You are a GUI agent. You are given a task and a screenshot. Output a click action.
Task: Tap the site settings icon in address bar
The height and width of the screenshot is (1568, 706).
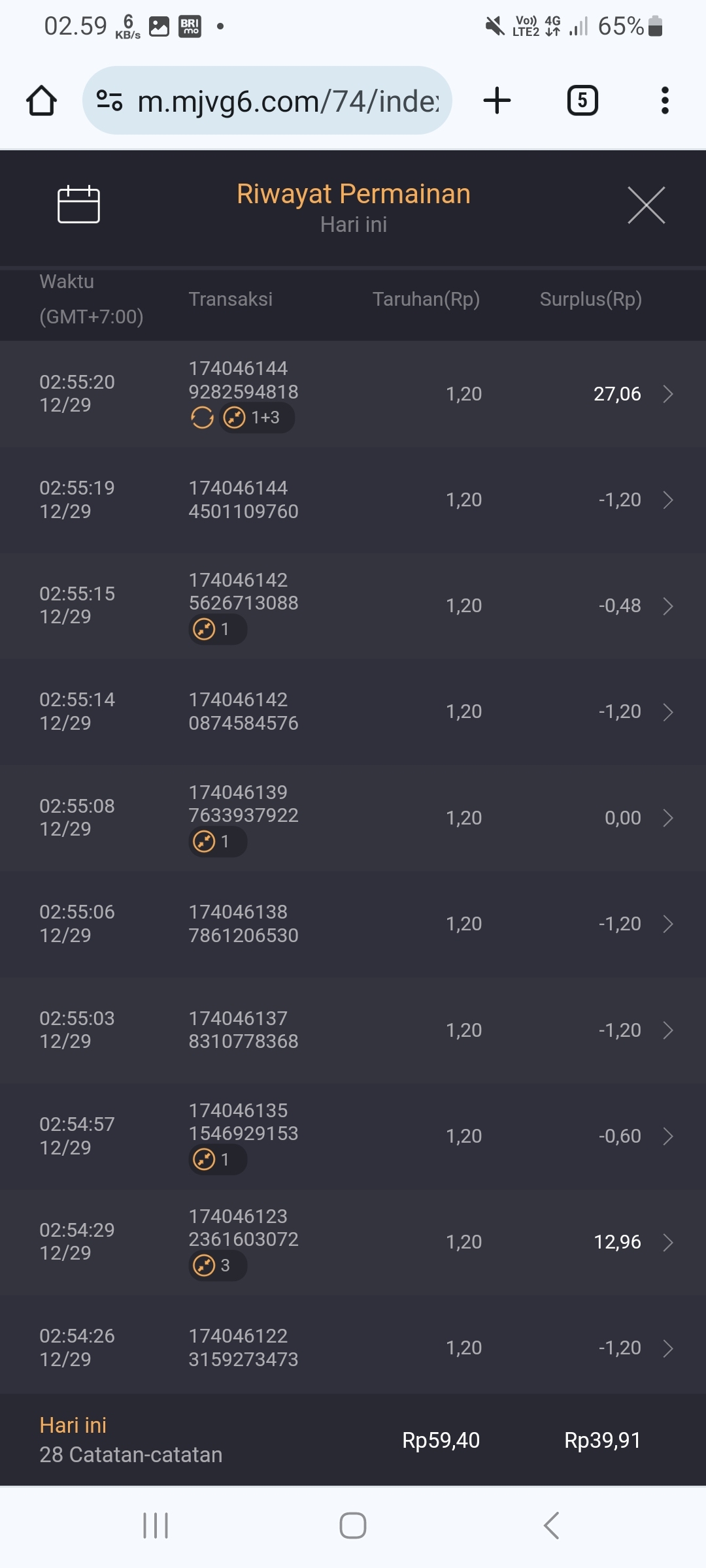(x=109, y=101)
